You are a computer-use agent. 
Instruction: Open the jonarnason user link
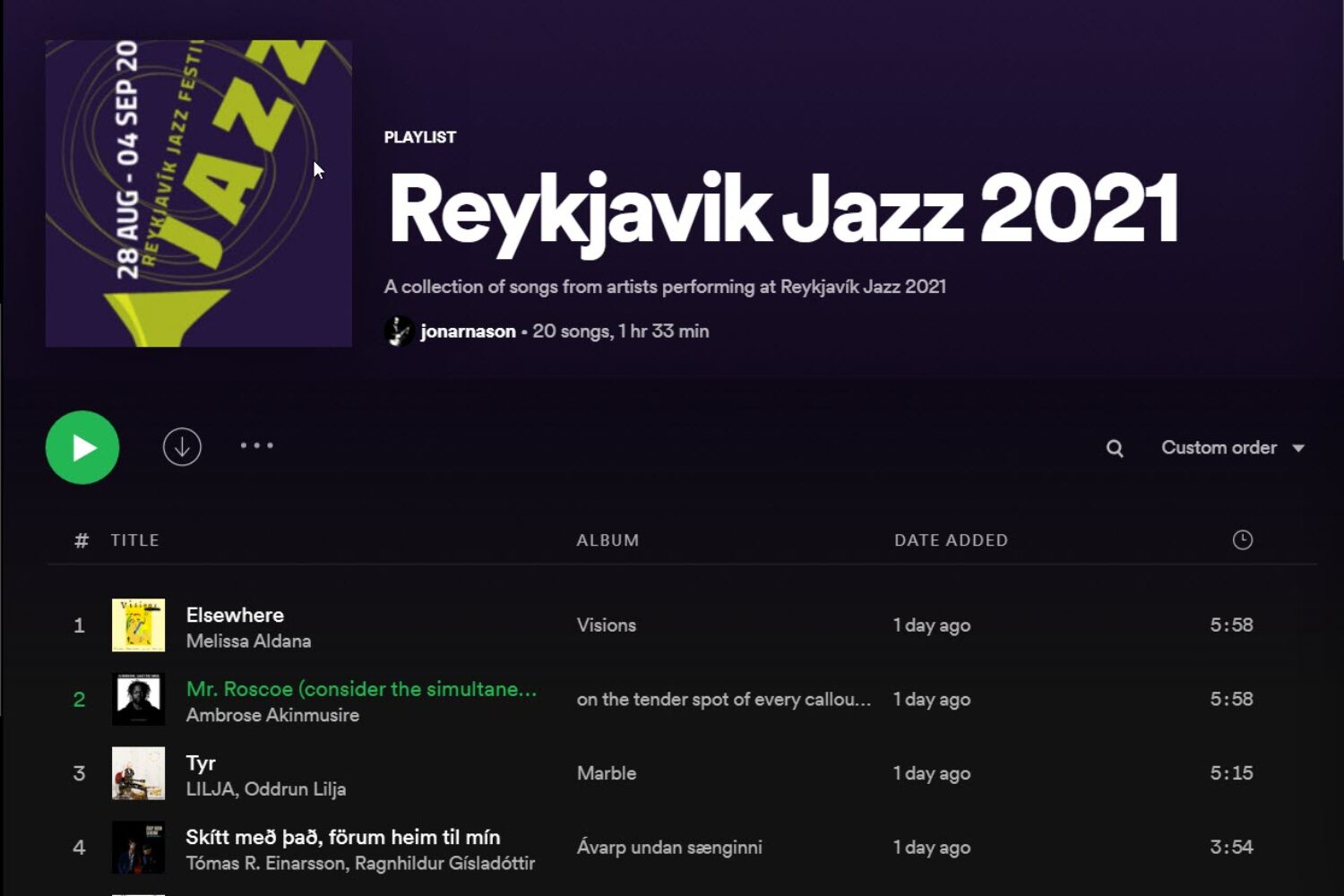tap(468, 332)
